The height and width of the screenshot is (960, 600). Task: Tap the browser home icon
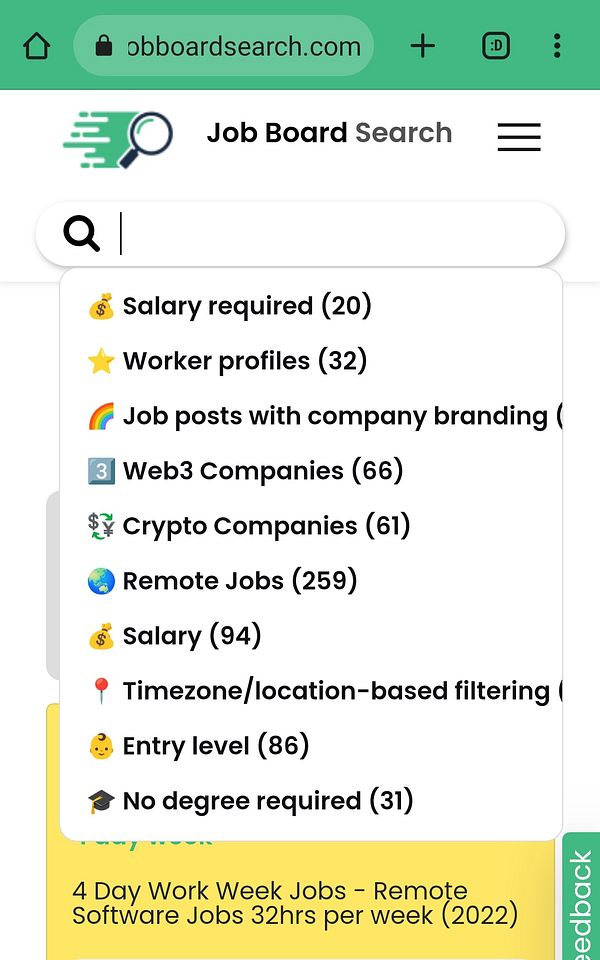click(36, 46)
